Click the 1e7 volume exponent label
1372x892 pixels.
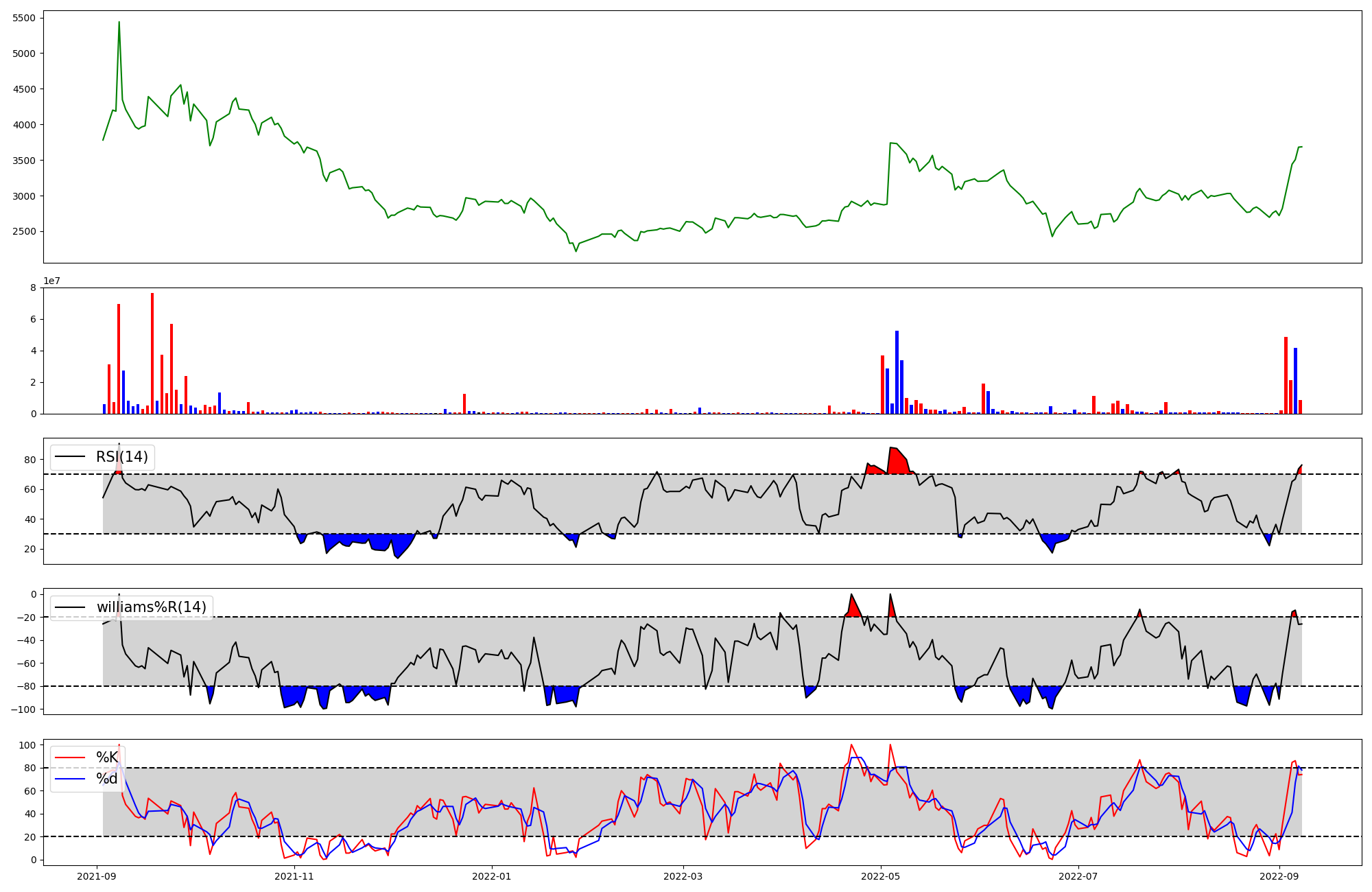coord(52,281)
